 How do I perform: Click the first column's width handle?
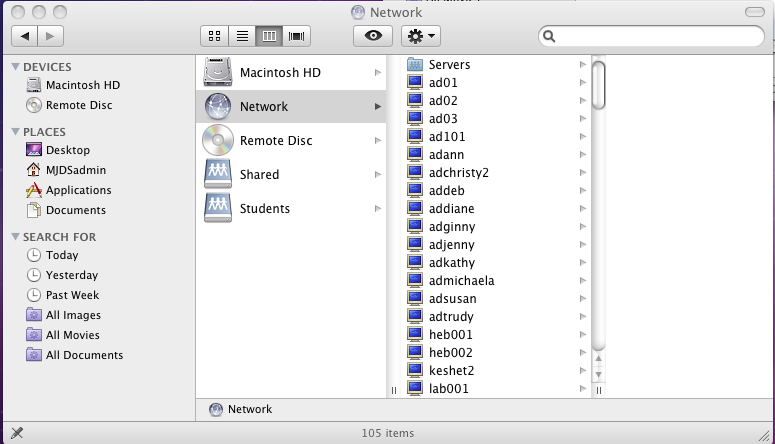[x=394, y=390]
